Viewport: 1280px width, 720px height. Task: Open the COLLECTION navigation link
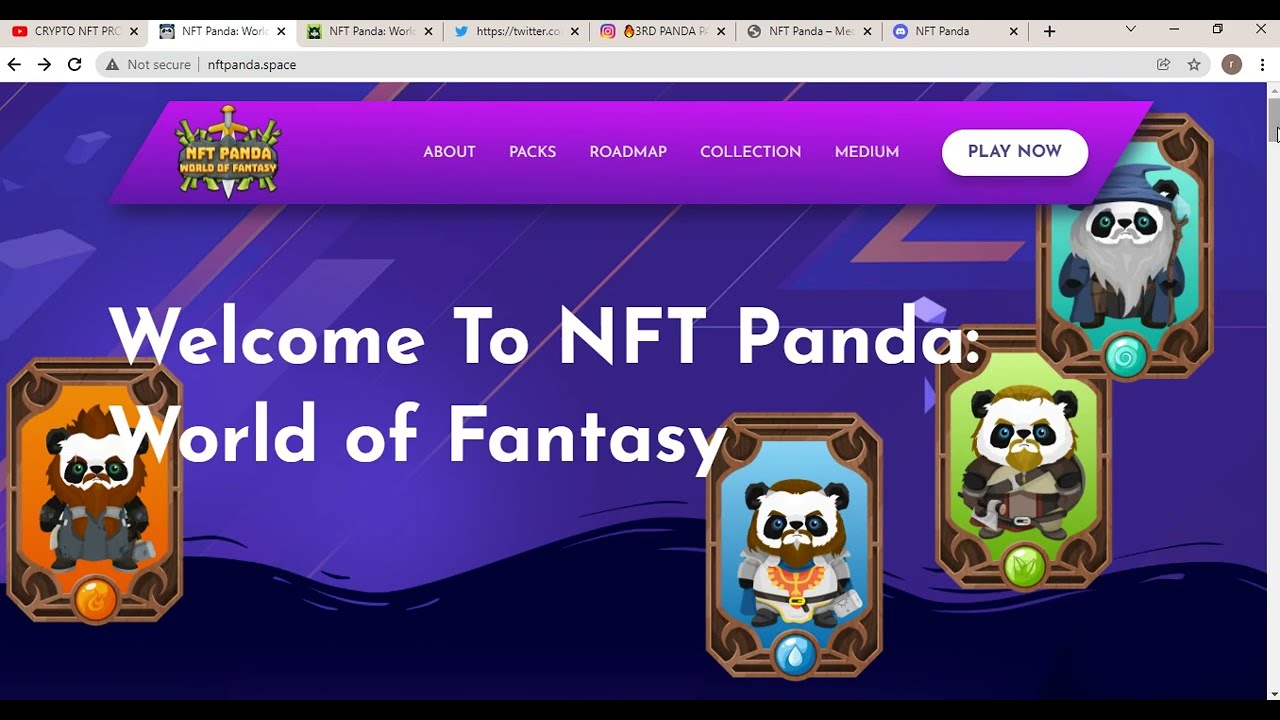pyautogui.click(x=750, y=152)
